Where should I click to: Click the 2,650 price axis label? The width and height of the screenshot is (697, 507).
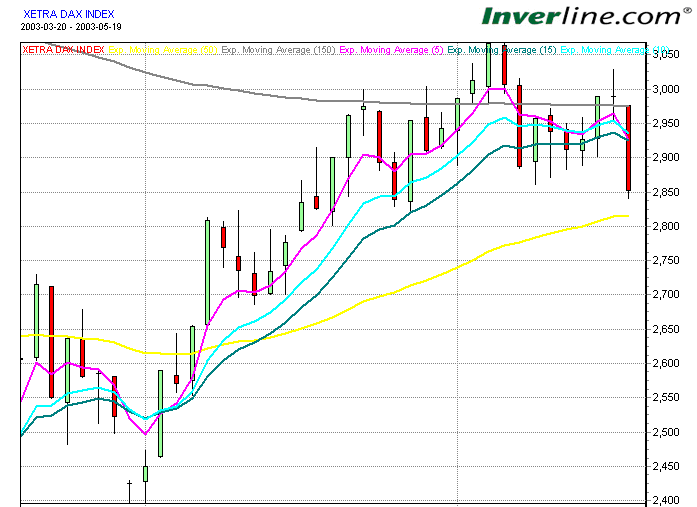(x=666, y=329)
